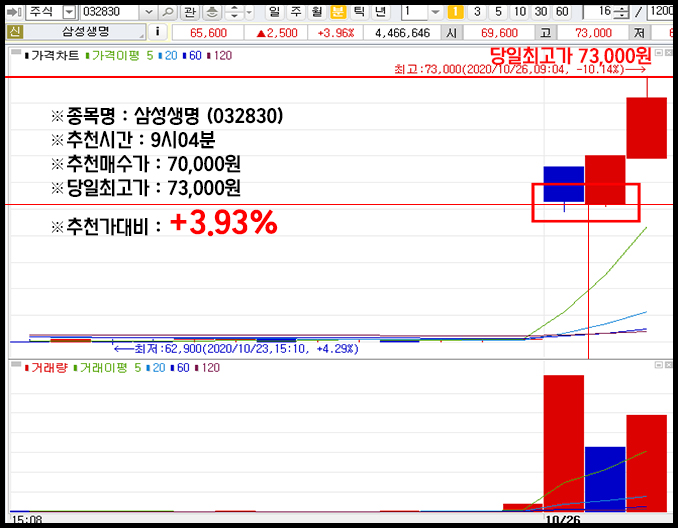Open the small dropdown after the up-down arrows

pyautogui.click(x=249, y=12)
